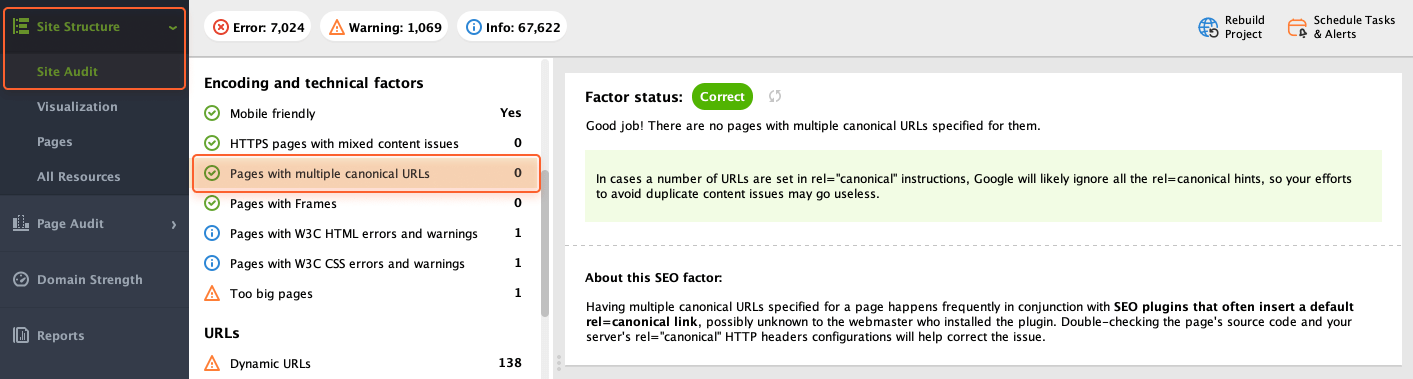Click the Site Structure icon in sidebar
This screenshot has height=379, width=1413.
[x=20, y=27]
